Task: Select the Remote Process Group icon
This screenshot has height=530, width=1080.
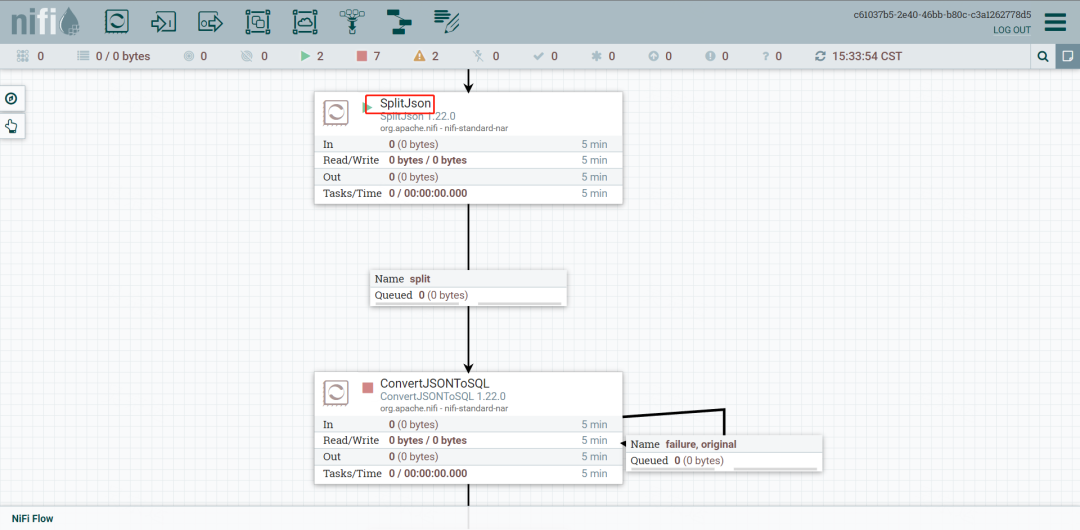Action: tap(304, 22)
